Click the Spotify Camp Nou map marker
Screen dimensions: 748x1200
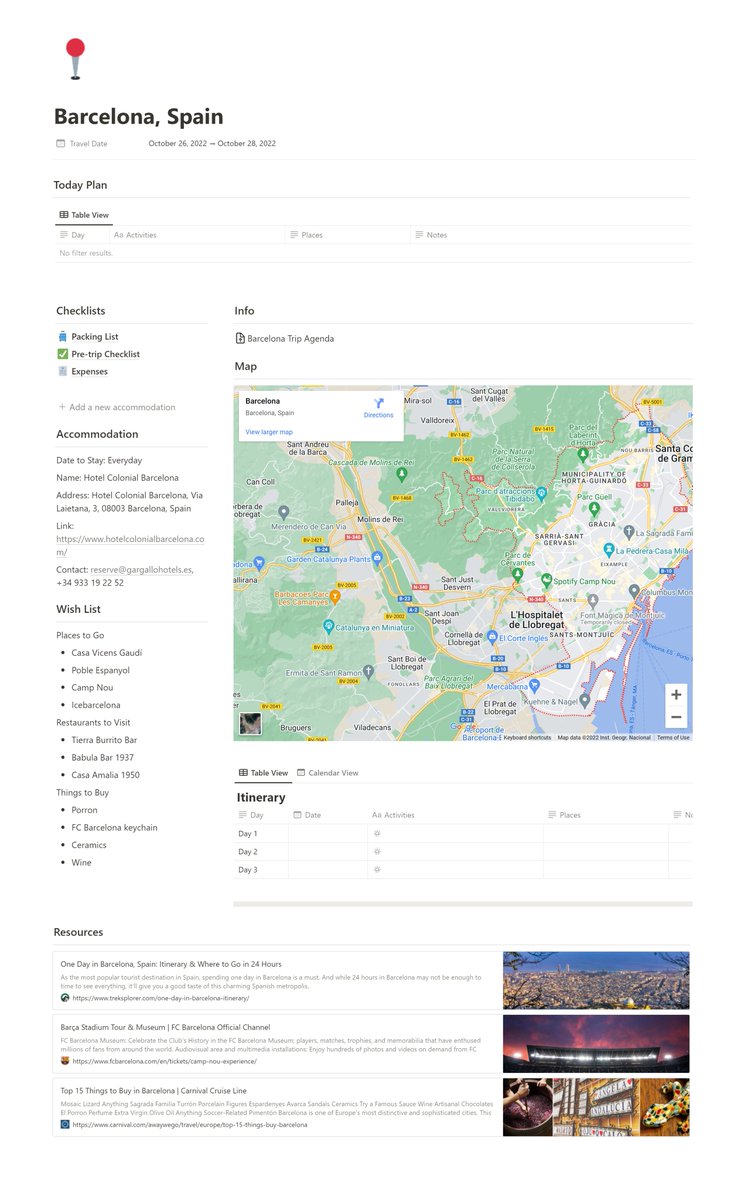tap(547, 580)
